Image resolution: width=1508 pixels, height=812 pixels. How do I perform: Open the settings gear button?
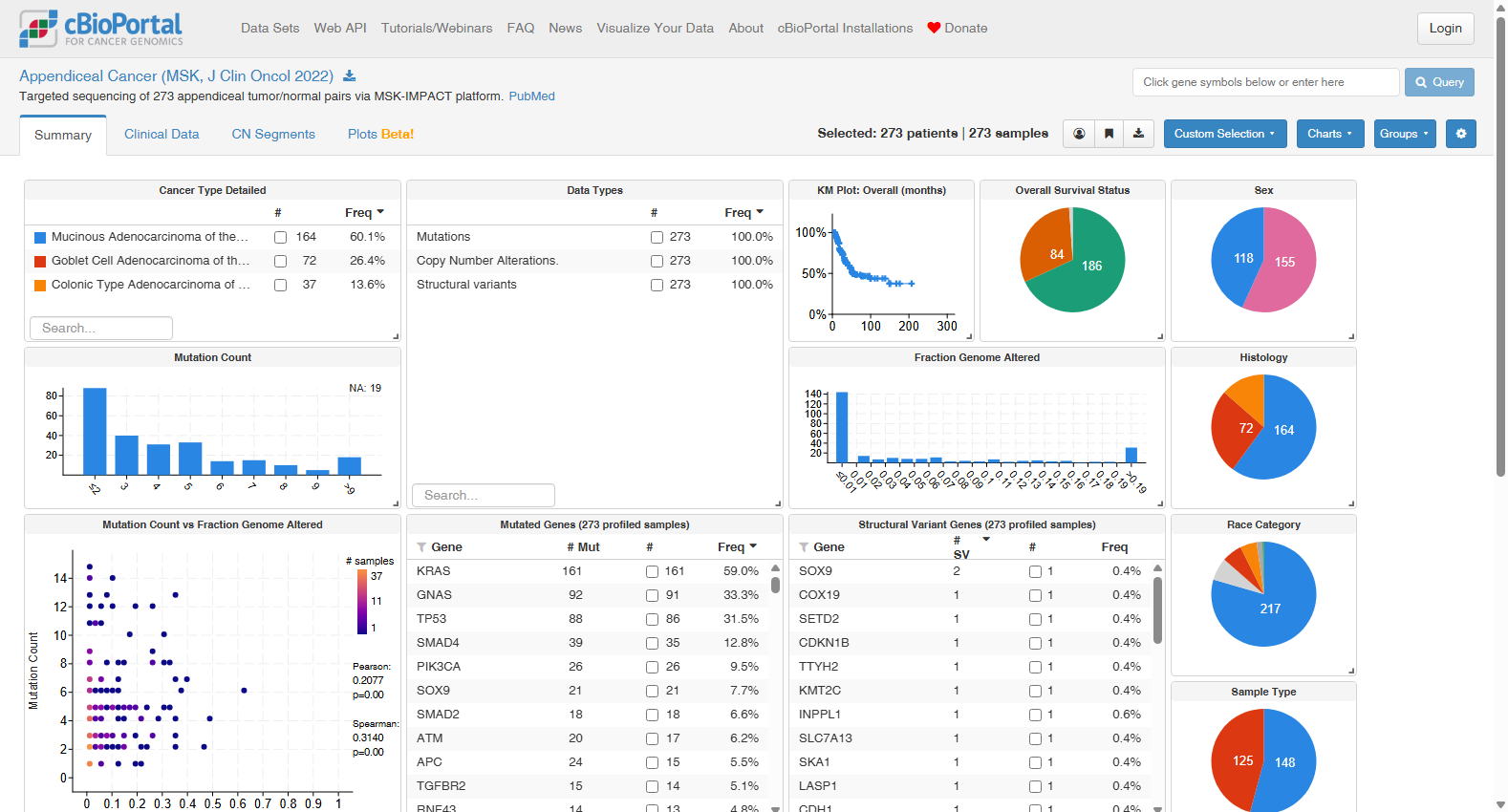click(1460, 134)
